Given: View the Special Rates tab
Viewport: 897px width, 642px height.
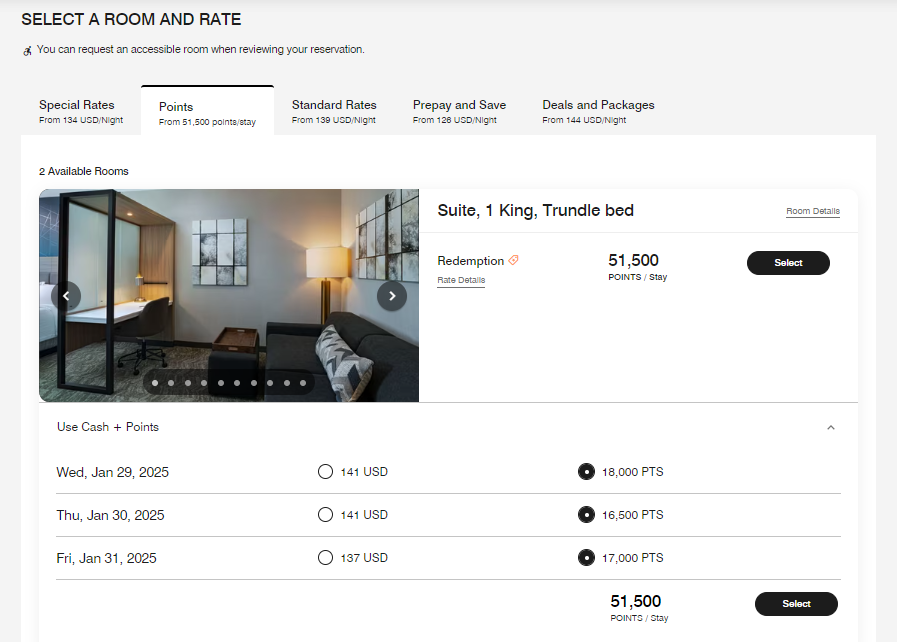Looking at the screenshot, I should click(77, 110).
